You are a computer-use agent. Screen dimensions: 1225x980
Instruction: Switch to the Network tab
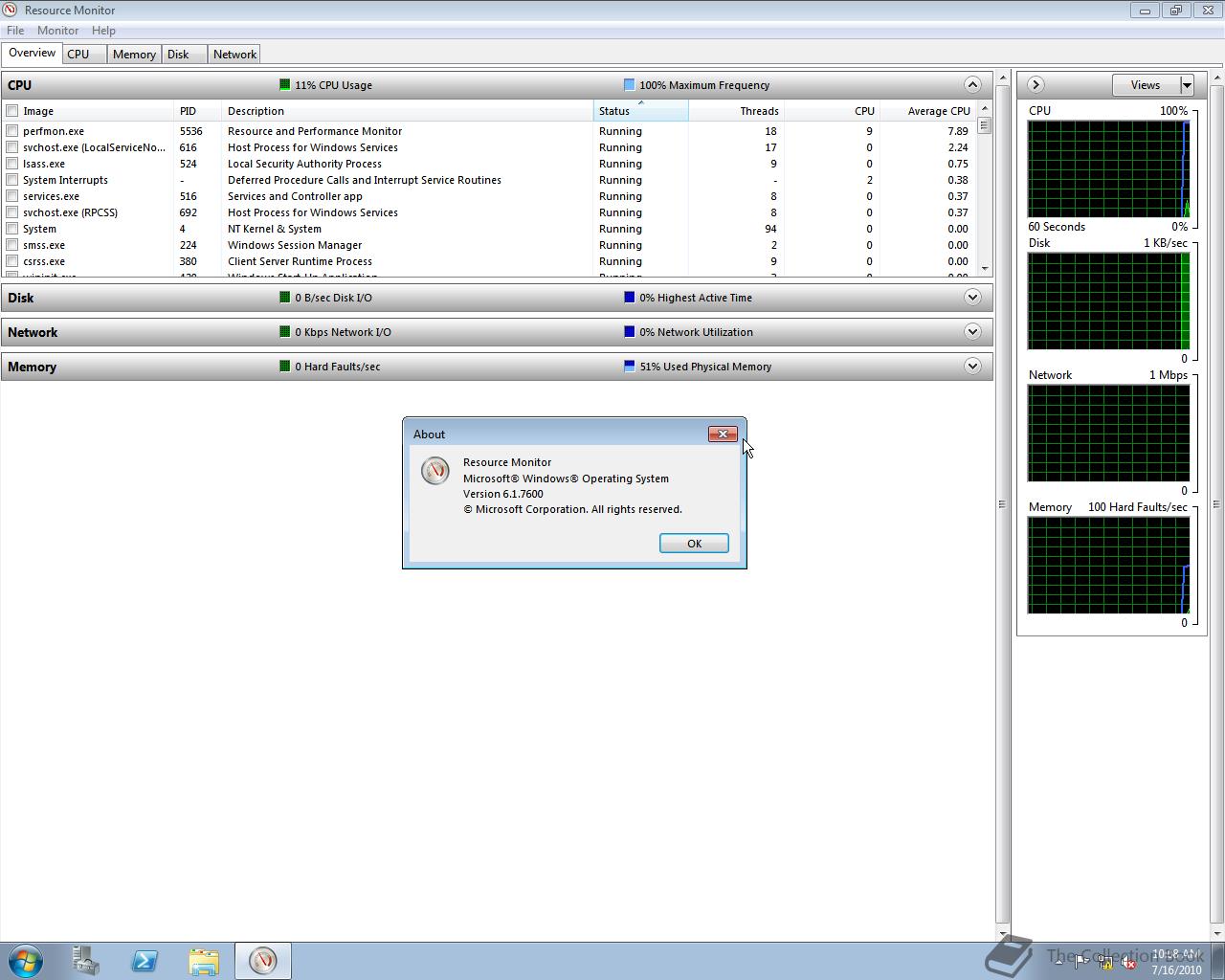(234, 55)
